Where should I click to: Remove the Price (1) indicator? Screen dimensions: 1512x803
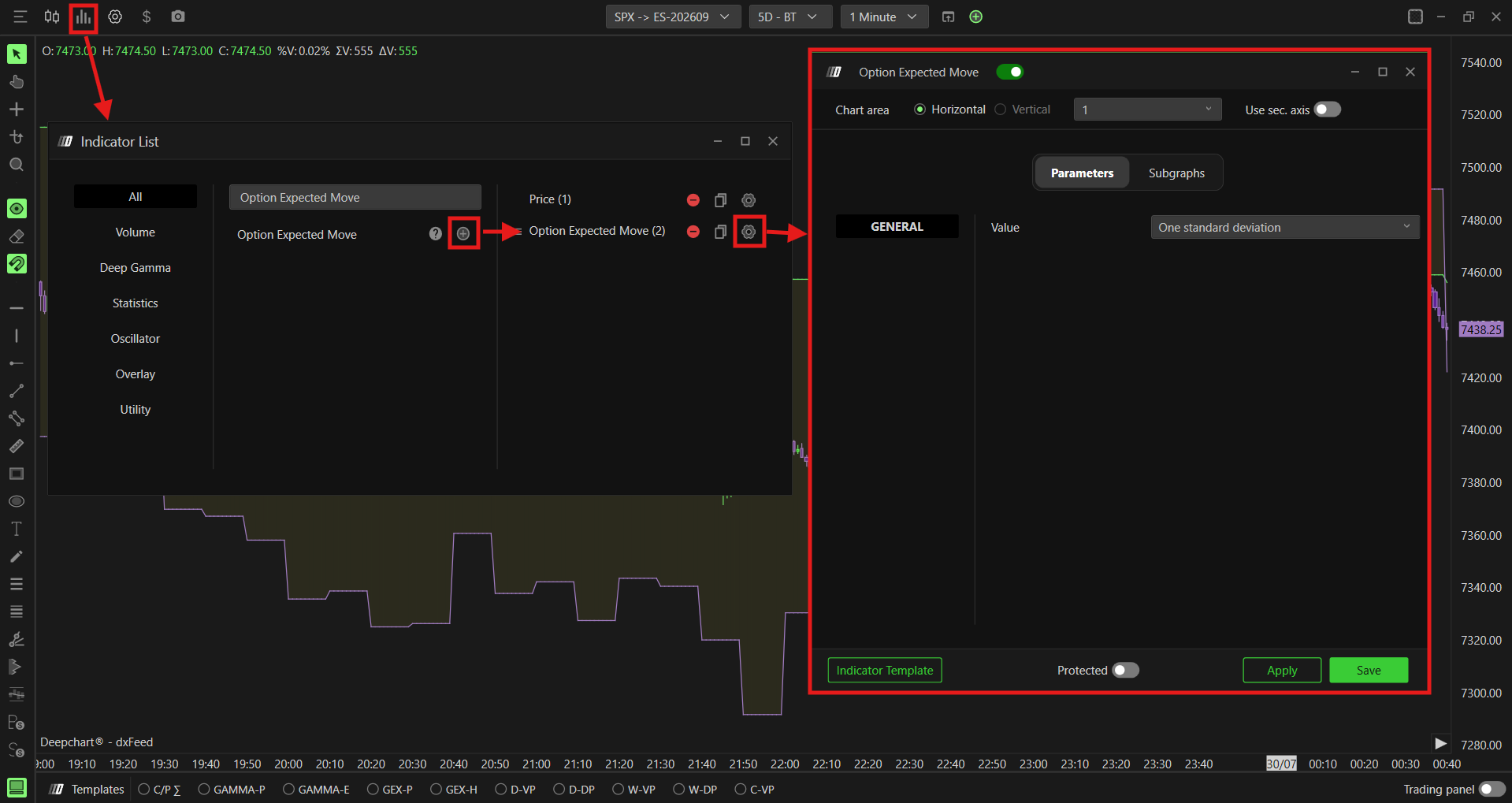pyautogui.click(x=693, y=200)
